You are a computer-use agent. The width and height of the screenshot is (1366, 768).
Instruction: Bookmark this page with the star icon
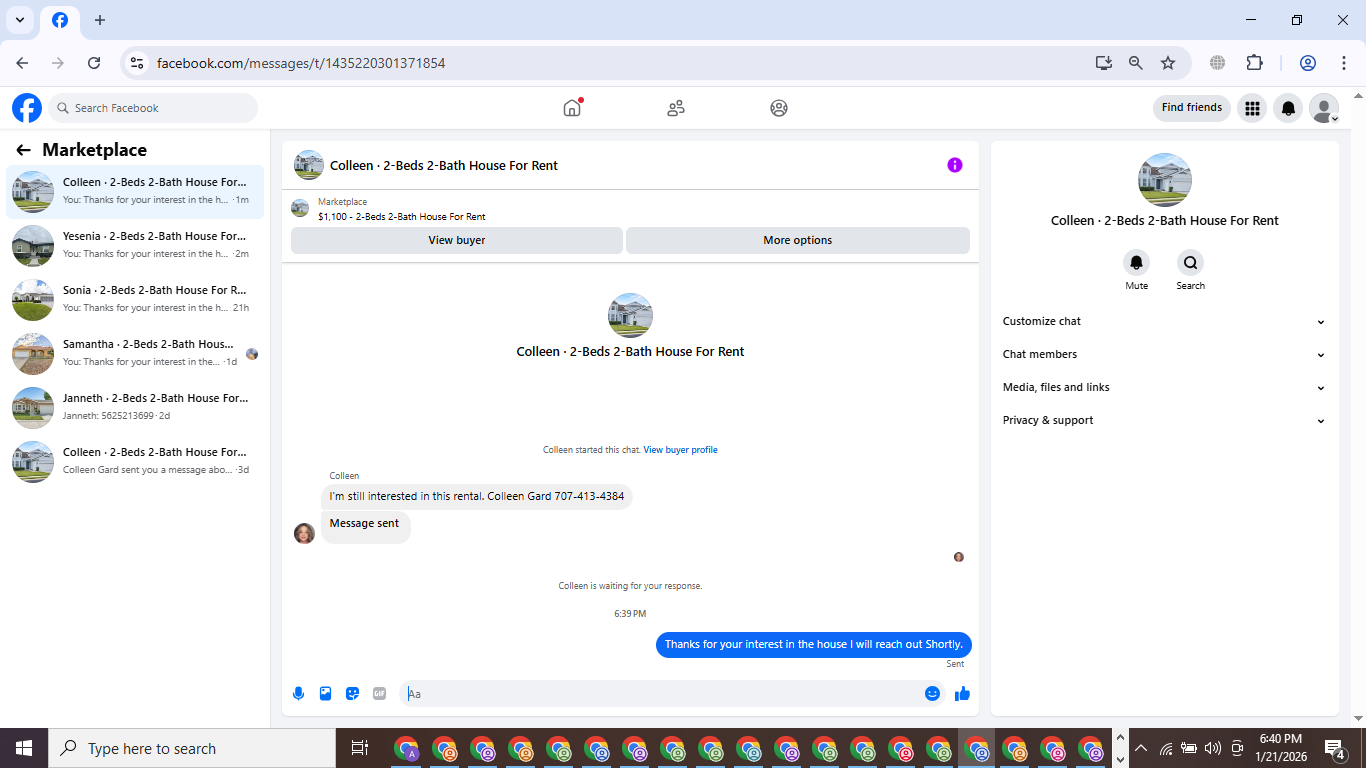click(x=1168, y=63)
